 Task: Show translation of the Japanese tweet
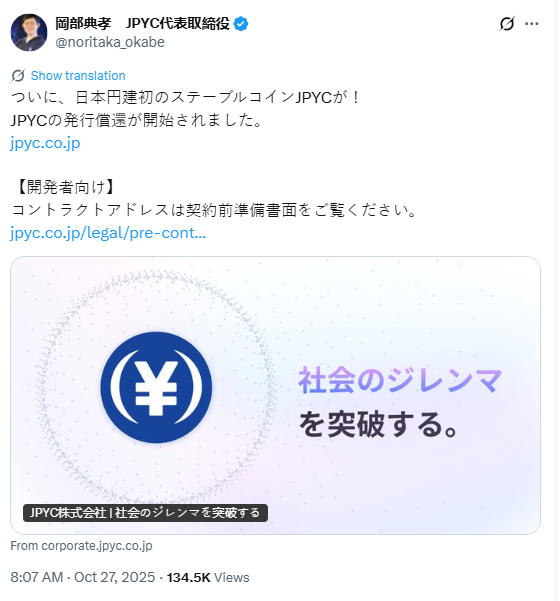coord(78,76)
